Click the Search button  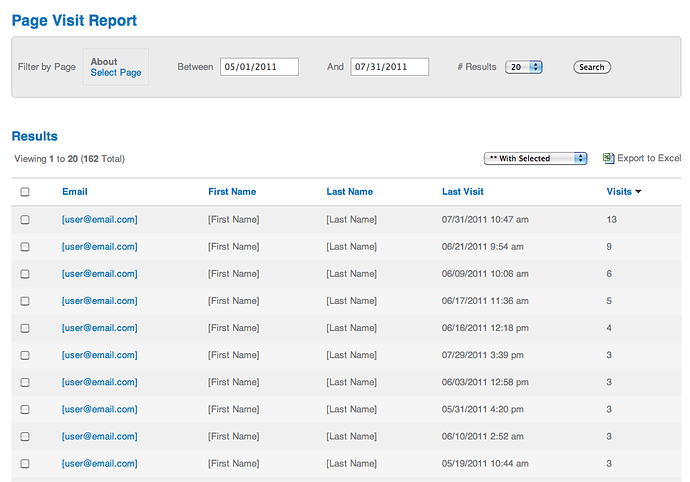point(592,67)
